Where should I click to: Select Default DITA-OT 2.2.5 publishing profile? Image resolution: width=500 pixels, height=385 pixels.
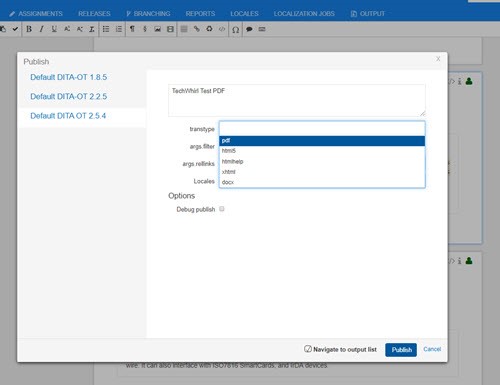click(x=69, y=97)
